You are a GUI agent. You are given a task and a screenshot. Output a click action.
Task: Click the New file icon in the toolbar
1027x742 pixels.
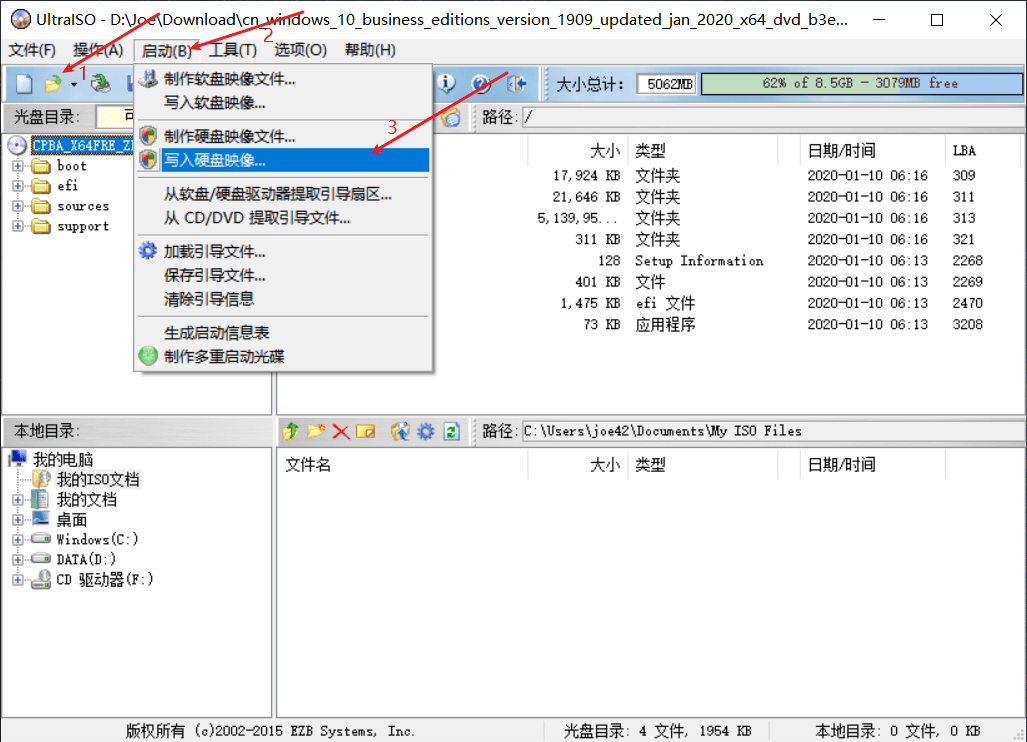click(24, 83)
